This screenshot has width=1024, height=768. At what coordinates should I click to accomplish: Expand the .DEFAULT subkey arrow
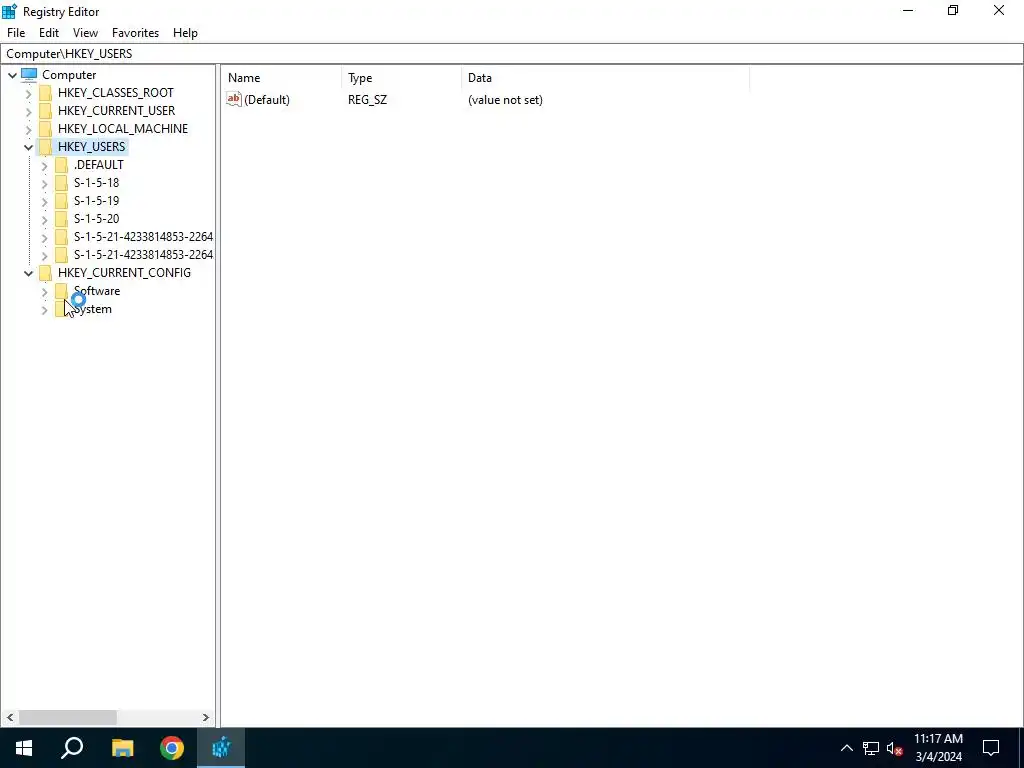click(x=44, y=165)
